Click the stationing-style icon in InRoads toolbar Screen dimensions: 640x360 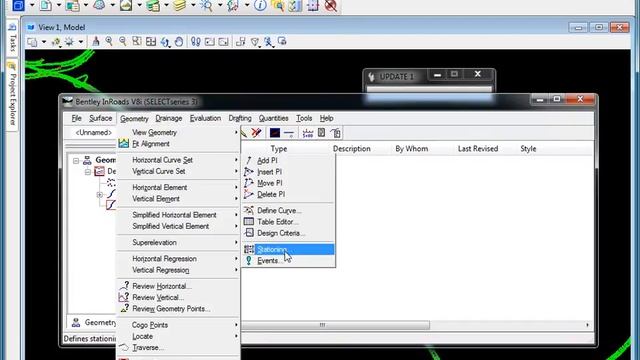pos(308,133)
